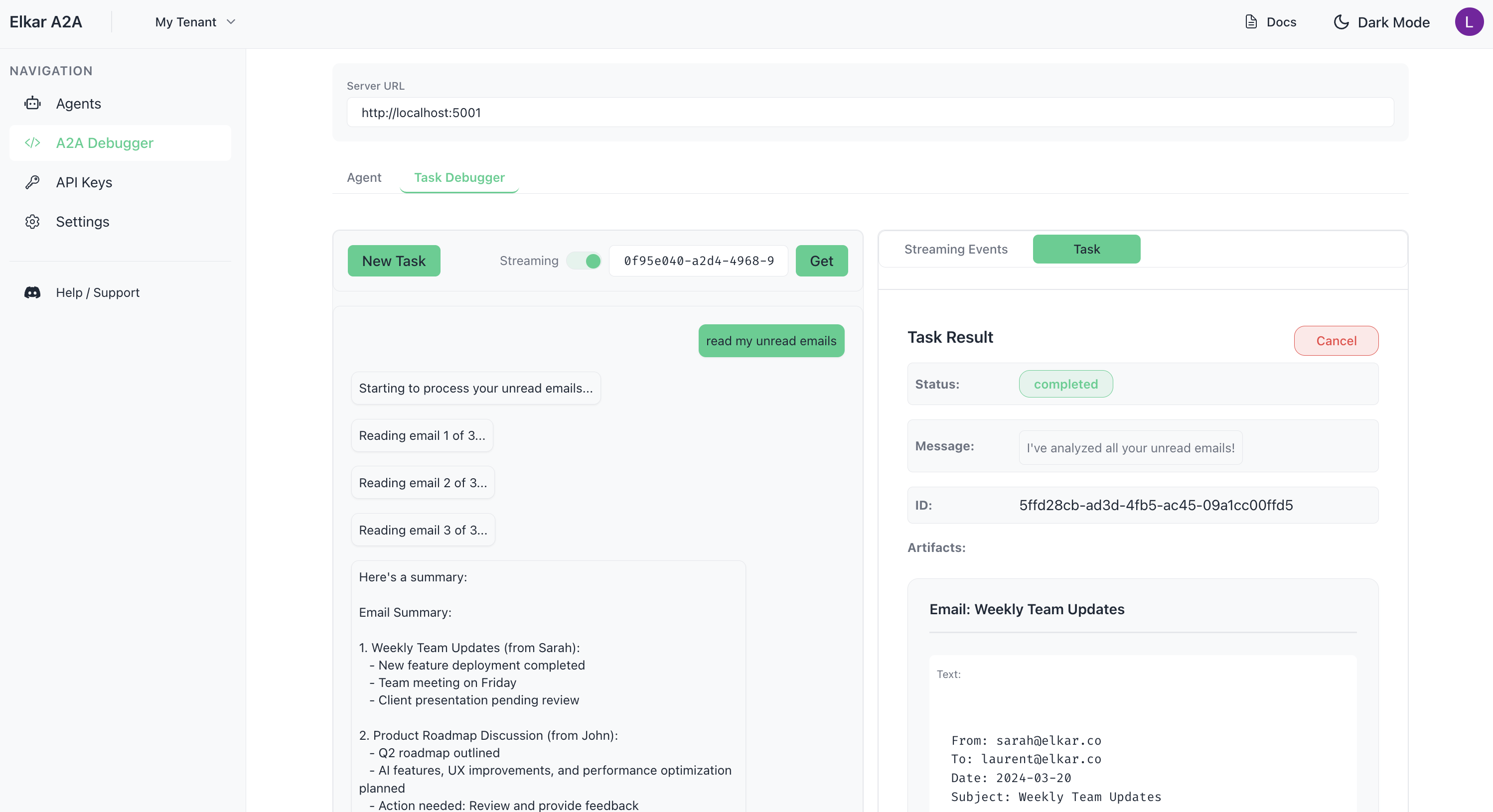
Task: Select the Task tab
Action: click(x=1085, y=249)
